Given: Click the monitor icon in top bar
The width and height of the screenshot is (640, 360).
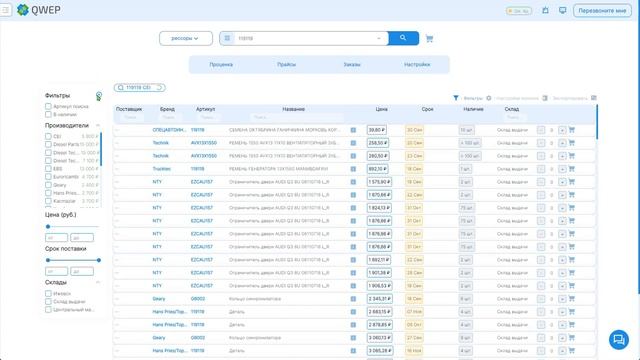Looking at the screenshot, I should point(562,10).
